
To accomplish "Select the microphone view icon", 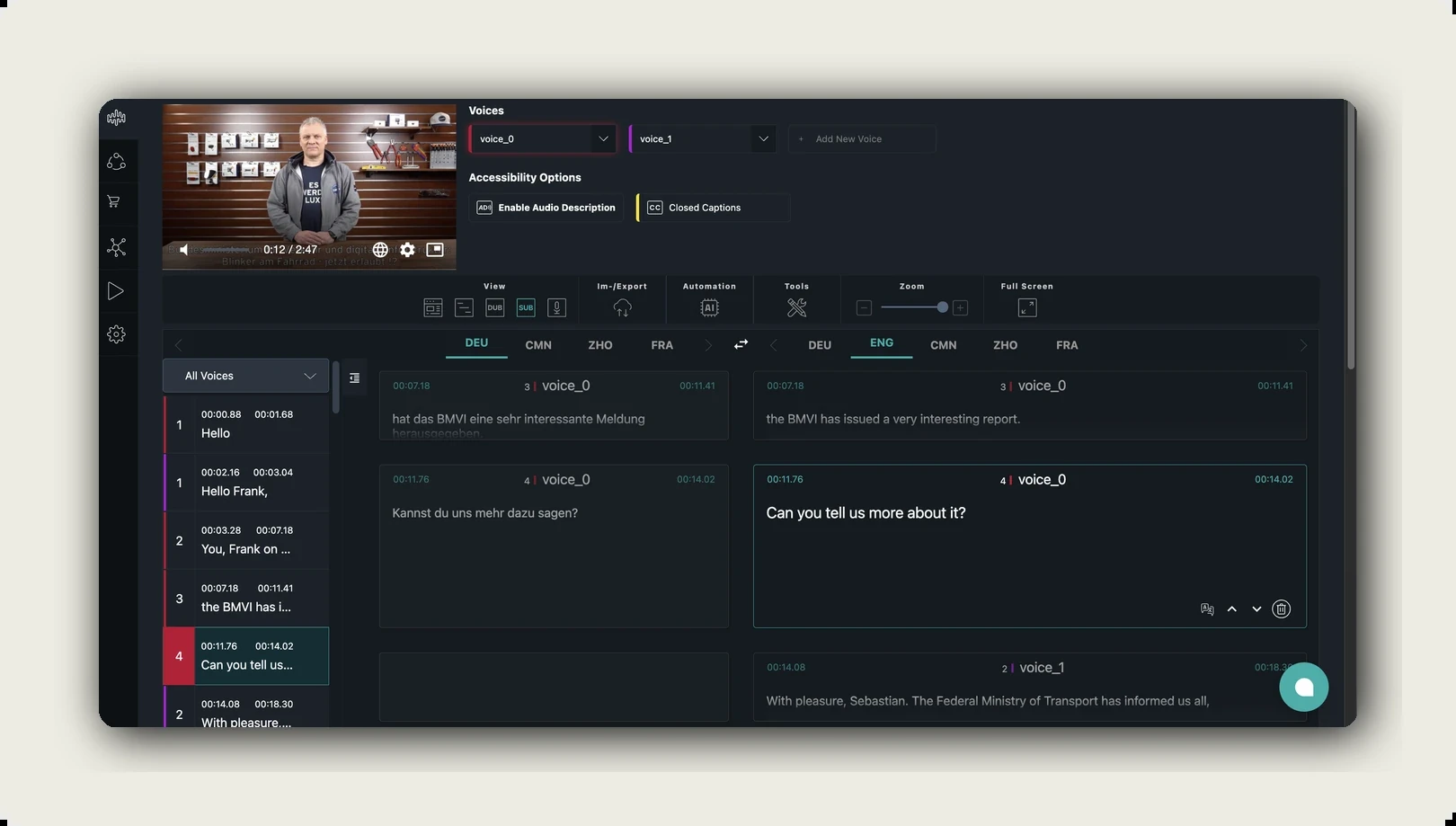I will click(557, 308).
